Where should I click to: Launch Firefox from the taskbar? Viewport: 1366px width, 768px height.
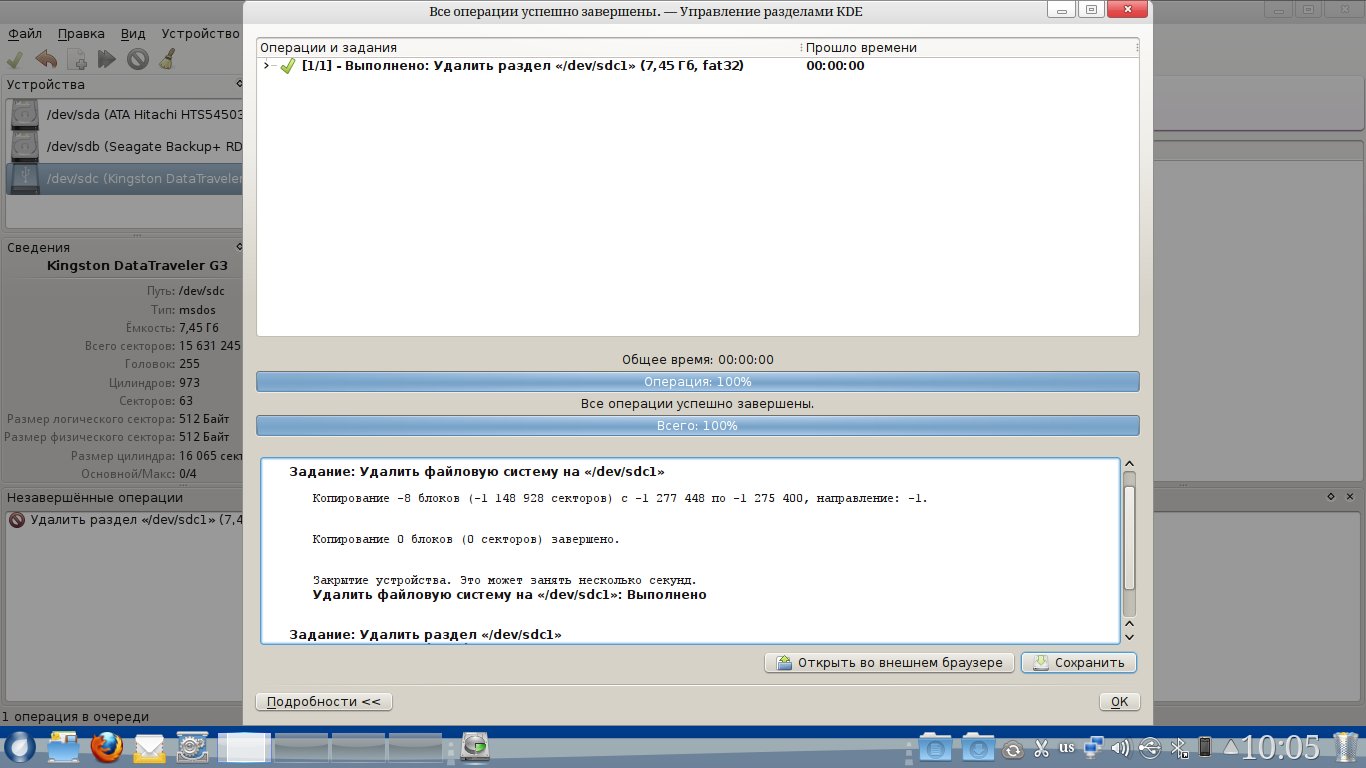pyautogui.click(x=106, y=747)
